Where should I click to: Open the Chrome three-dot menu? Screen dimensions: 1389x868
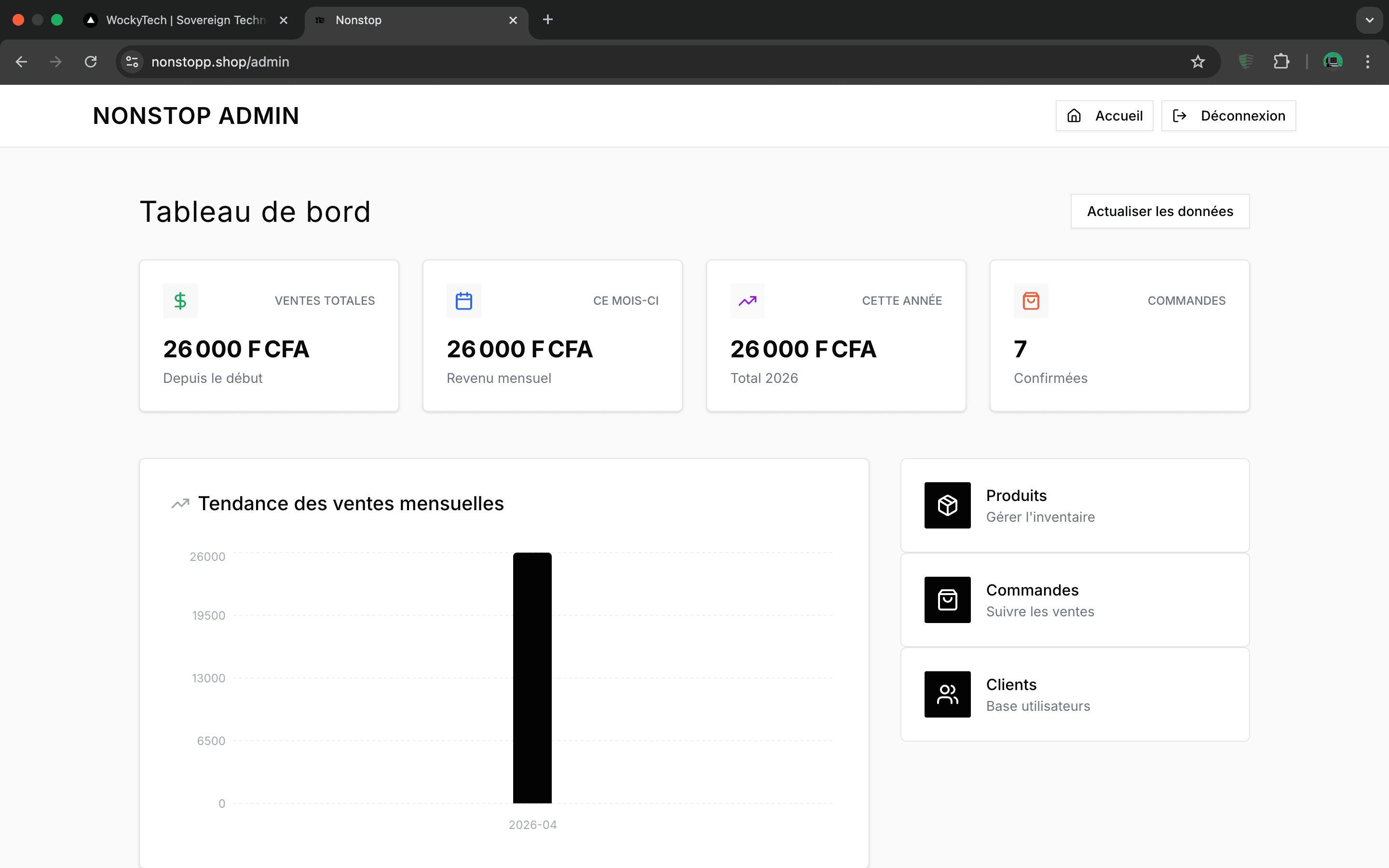click(x=1368, y=61)
